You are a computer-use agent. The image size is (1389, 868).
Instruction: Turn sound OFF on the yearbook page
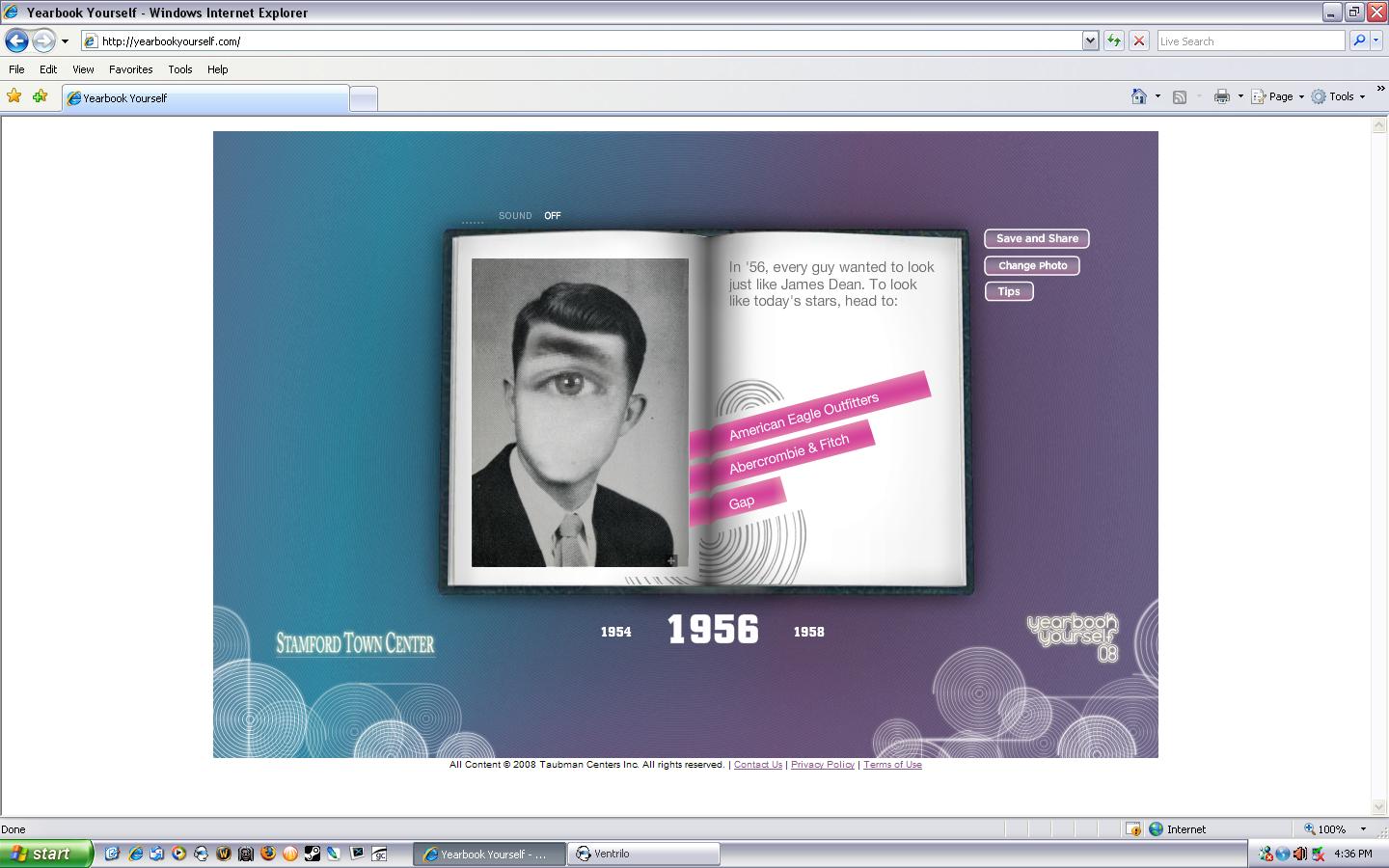552,216
